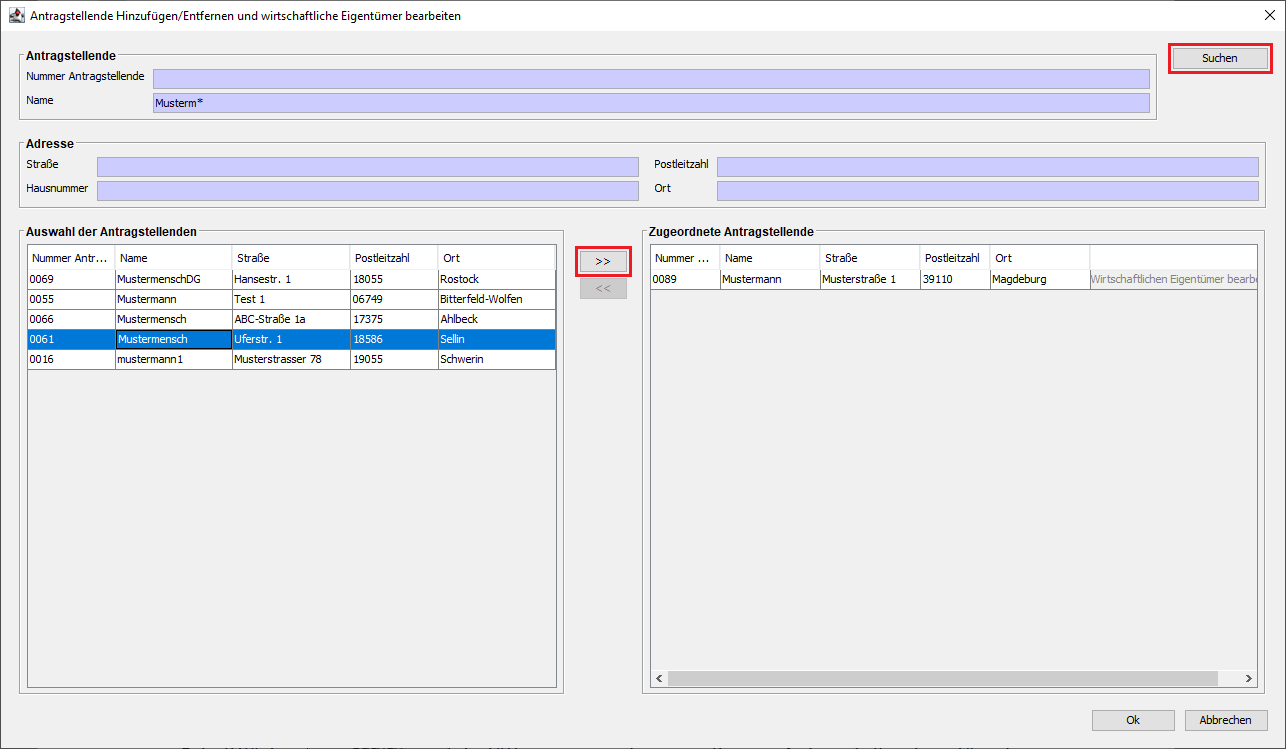
Task: Select Mustermann name cell in row 0055
Action: [x=174, y=300]
